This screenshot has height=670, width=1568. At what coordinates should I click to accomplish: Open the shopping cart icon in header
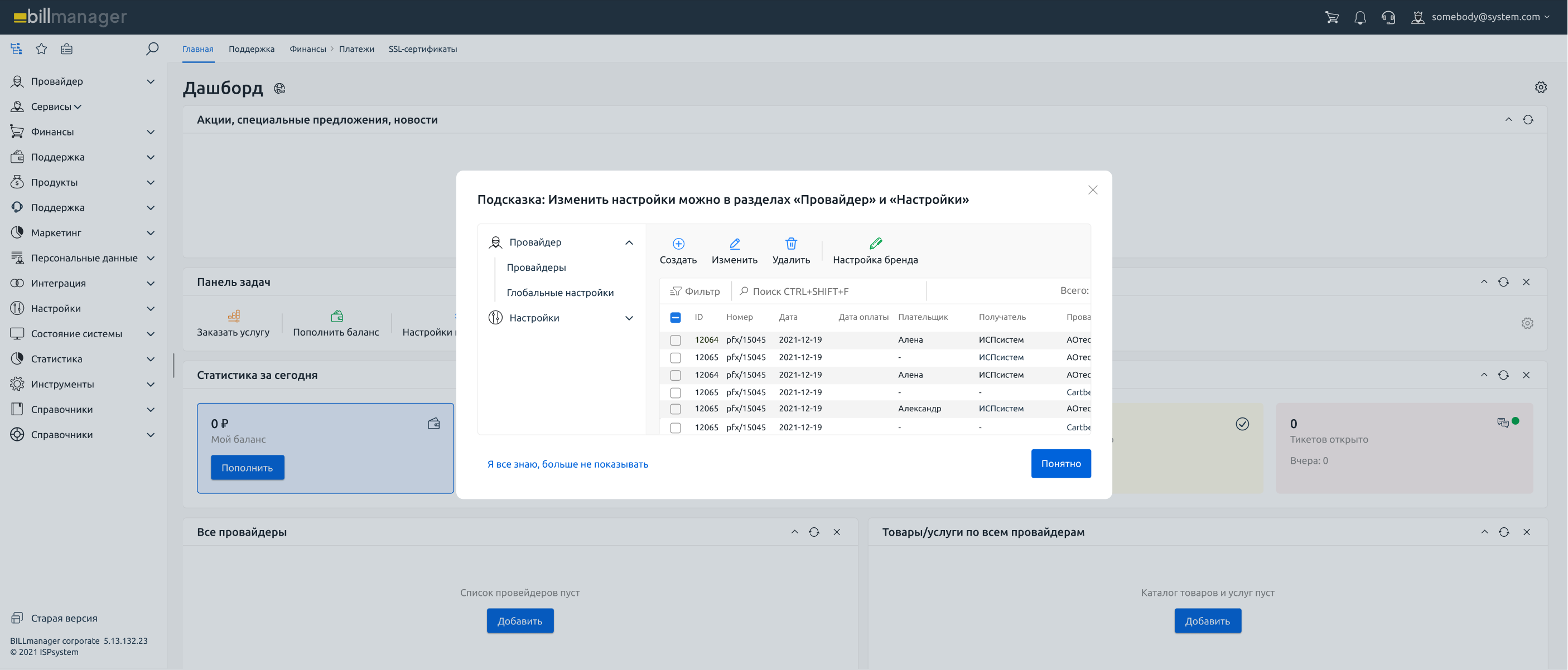click(1332, 17)
